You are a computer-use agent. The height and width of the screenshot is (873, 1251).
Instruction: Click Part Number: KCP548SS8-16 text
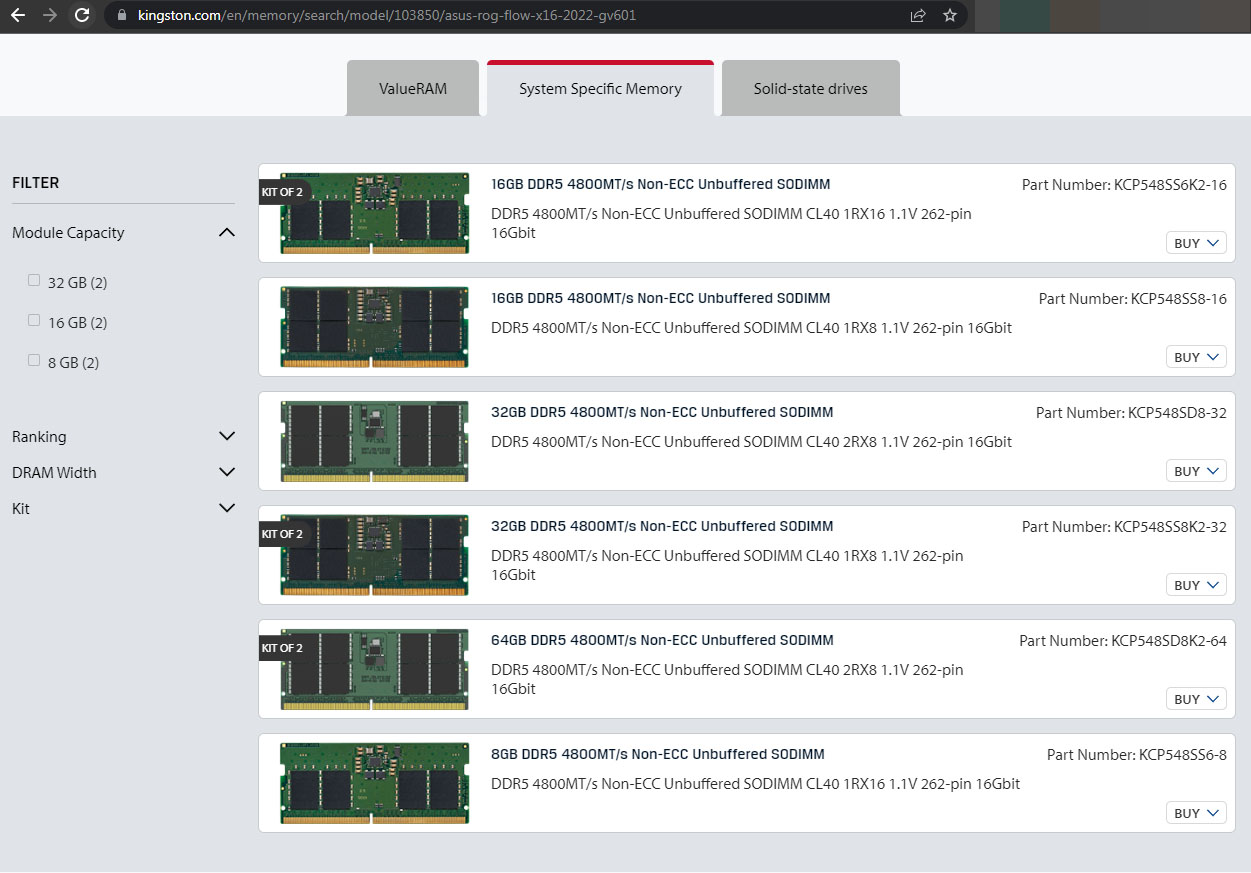coord(1133,299)
